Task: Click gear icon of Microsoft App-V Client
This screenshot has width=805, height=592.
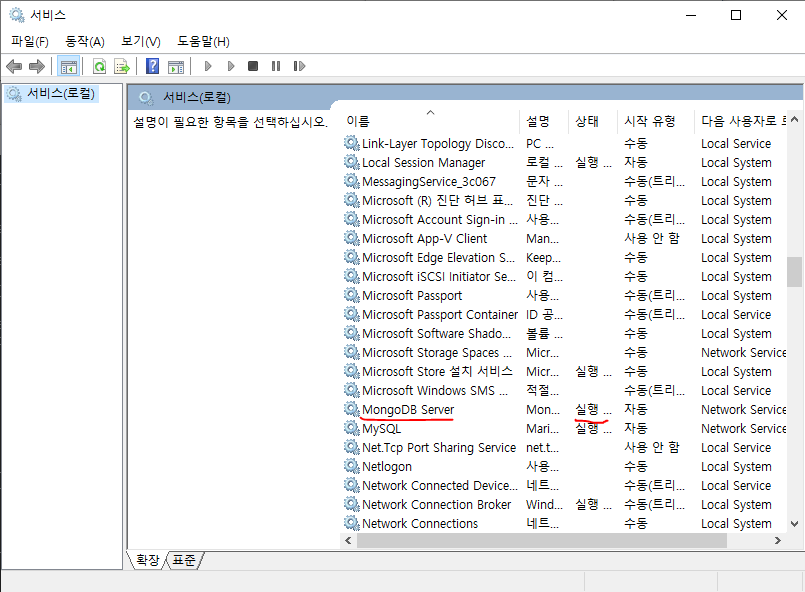Action: (352, 238)
